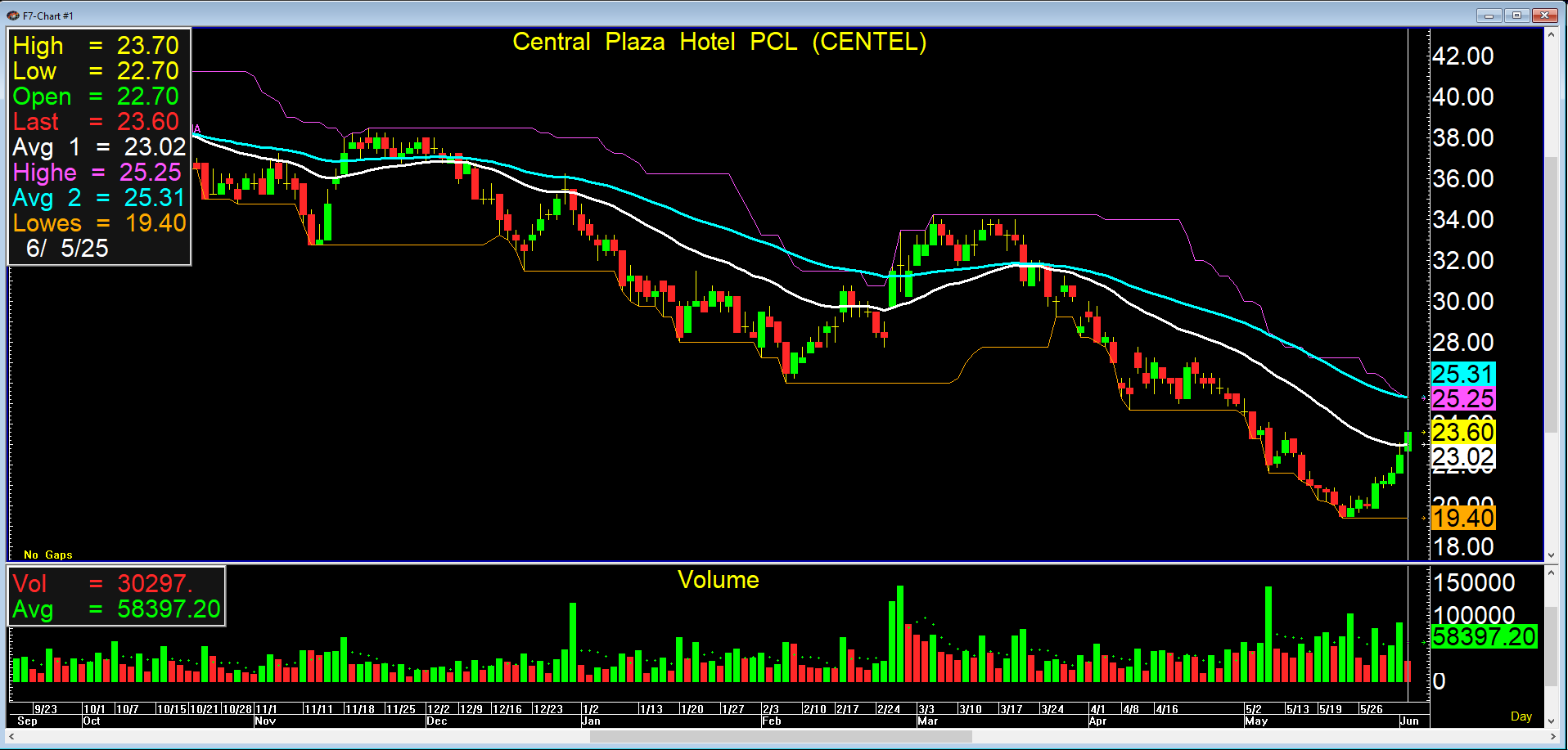Click the chart title Central Plaza Hotel PCL (CENTEL)
This screenshot has height=750, width=1568.
tap(719, 42)
